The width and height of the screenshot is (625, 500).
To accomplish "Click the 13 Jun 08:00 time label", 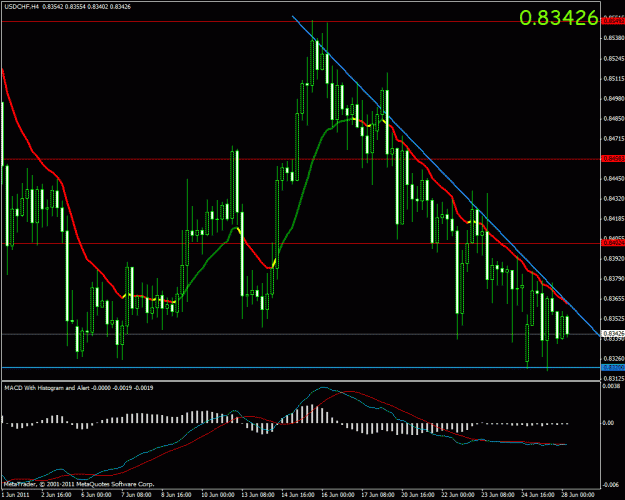I will pos(256,495).
